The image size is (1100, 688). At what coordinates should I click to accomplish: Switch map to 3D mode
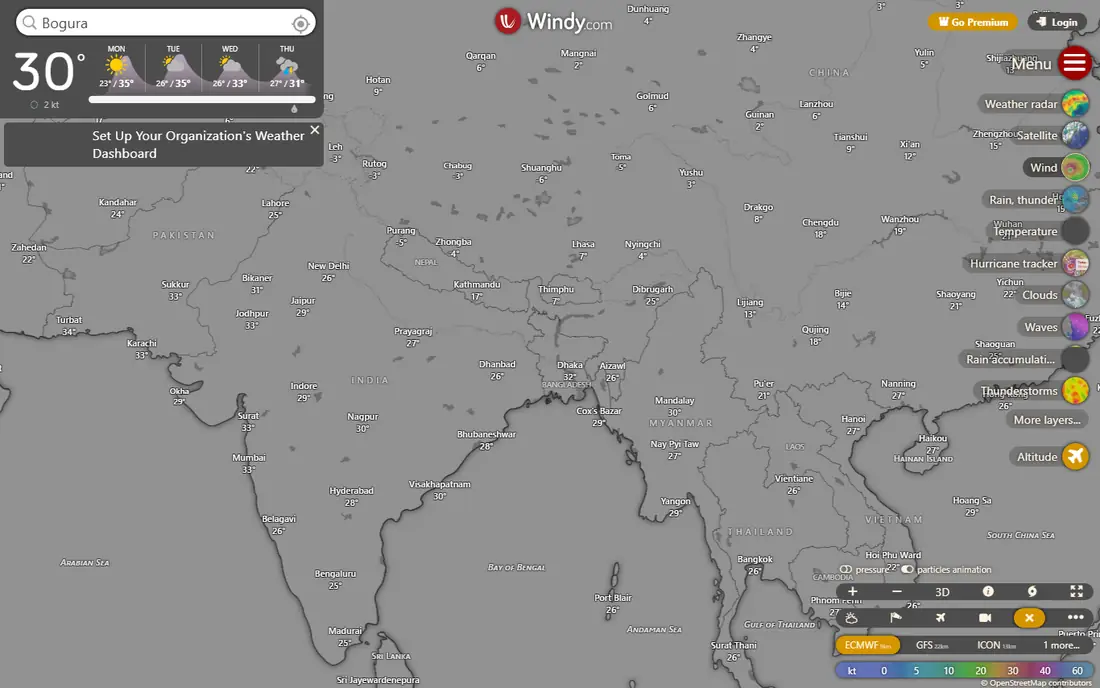tap(942, 592)
